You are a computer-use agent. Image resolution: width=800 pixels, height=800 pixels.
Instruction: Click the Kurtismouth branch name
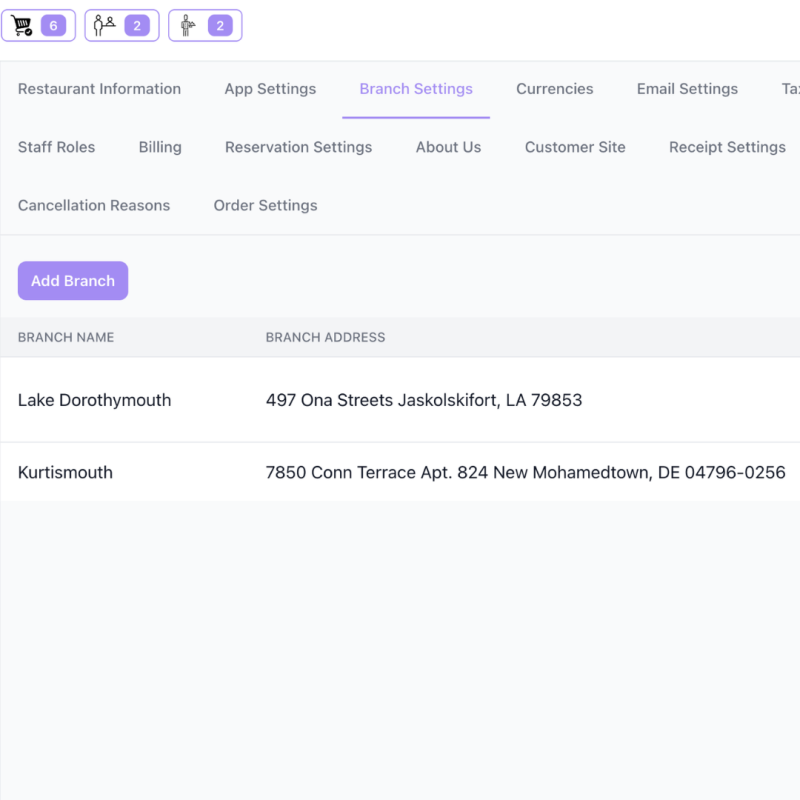pos(65,472)
